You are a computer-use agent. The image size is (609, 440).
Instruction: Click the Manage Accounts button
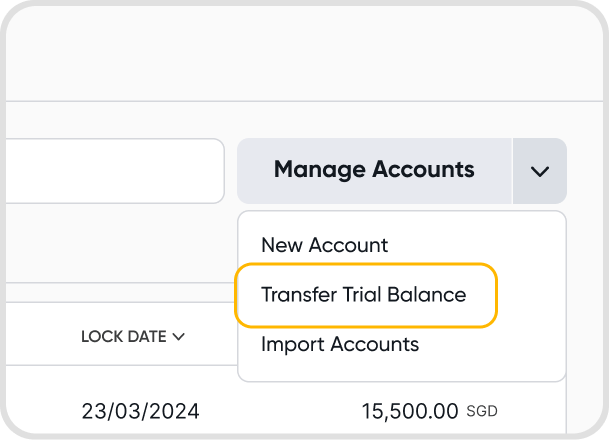[x=374, y=170]
